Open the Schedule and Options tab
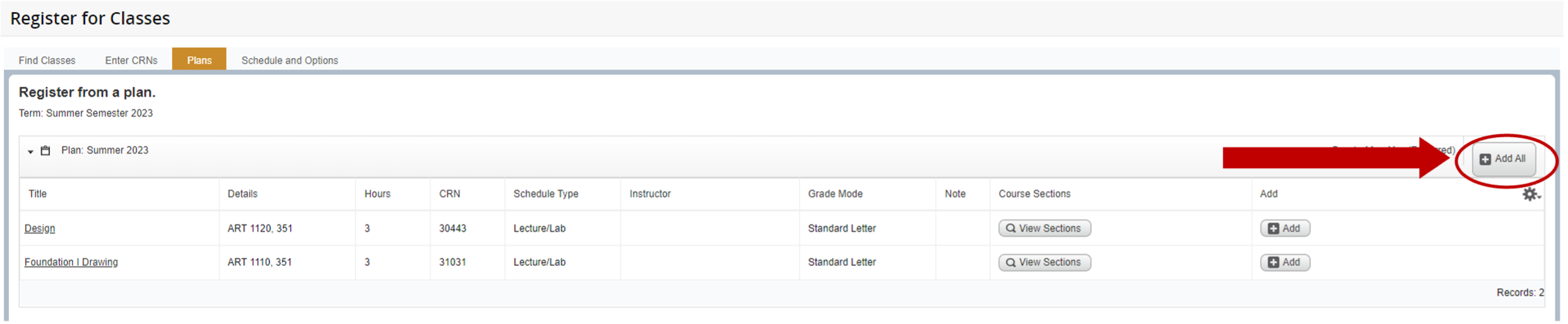 tap(290, 61)
